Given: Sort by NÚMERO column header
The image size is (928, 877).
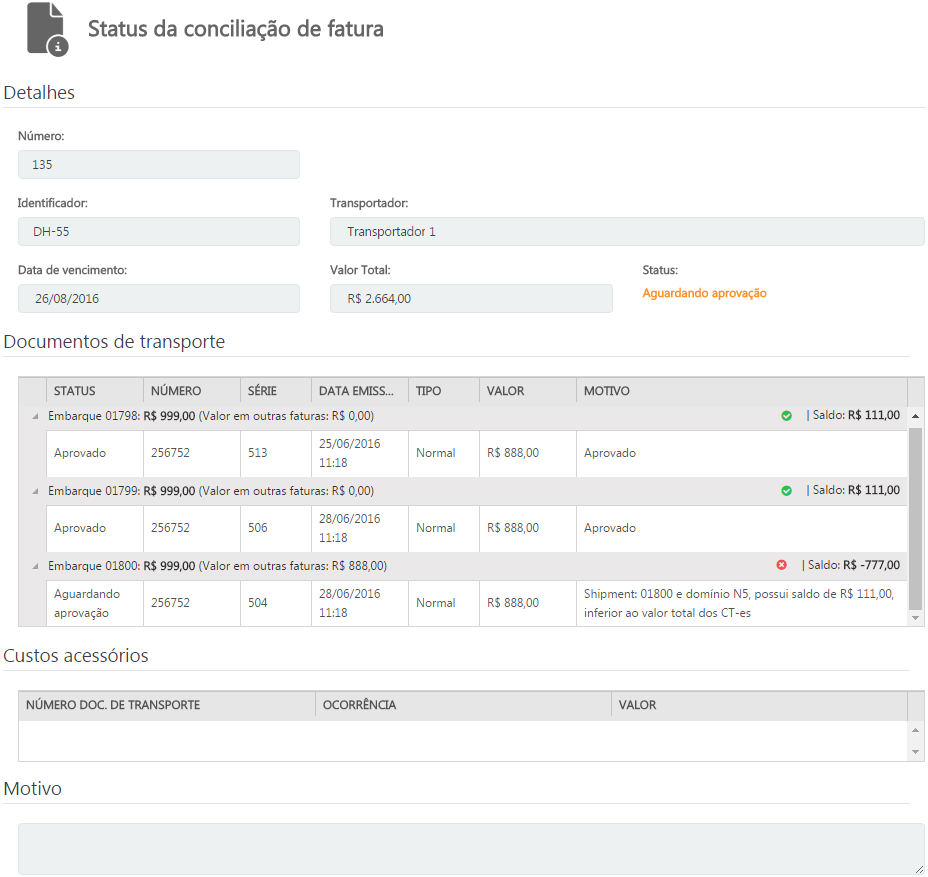Looking at the screenshot, I should tap(192, 391).
